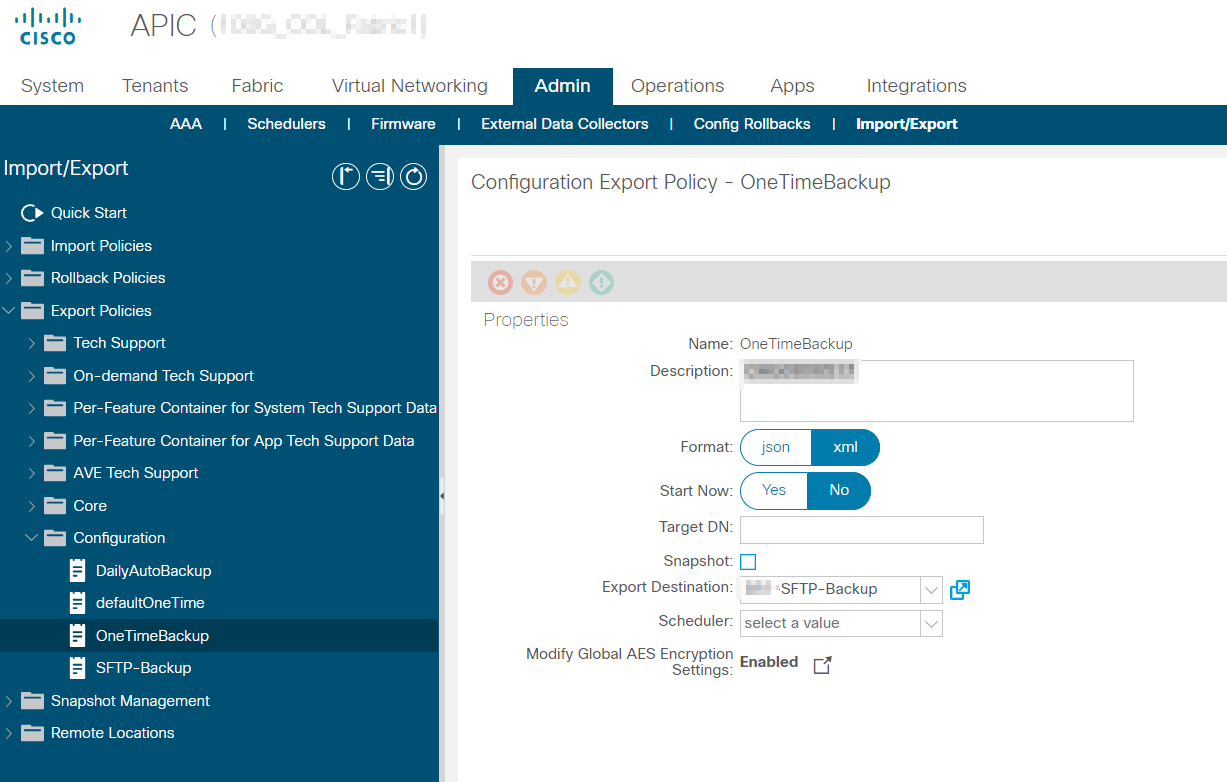Expand the Rollback Policies tree node

(9, 278)
